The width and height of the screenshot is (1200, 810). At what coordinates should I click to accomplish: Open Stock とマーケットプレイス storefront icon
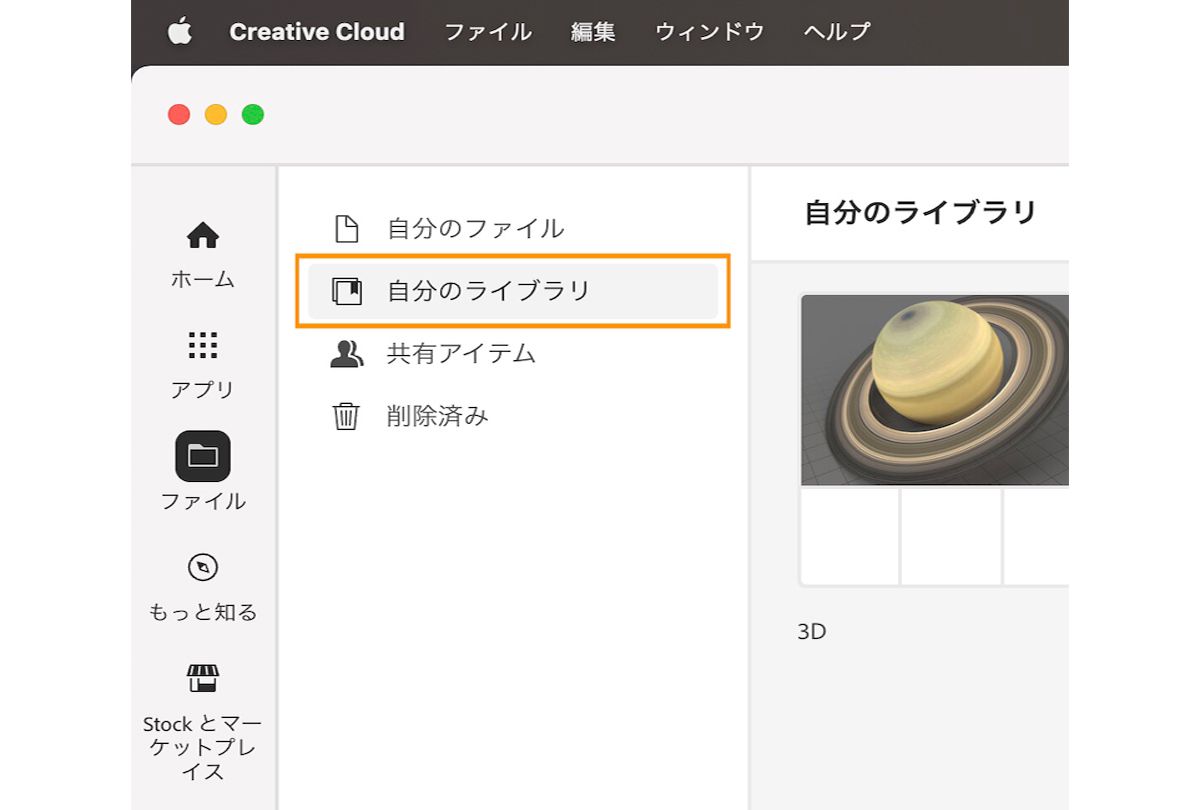[x=203, y=680]
